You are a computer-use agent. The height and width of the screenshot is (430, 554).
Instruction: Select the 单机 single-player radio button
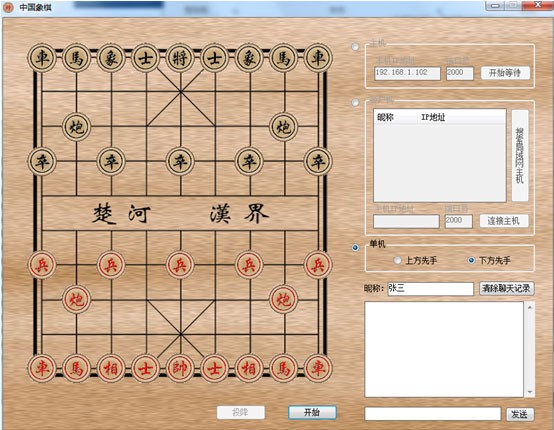tap(355, 248)
